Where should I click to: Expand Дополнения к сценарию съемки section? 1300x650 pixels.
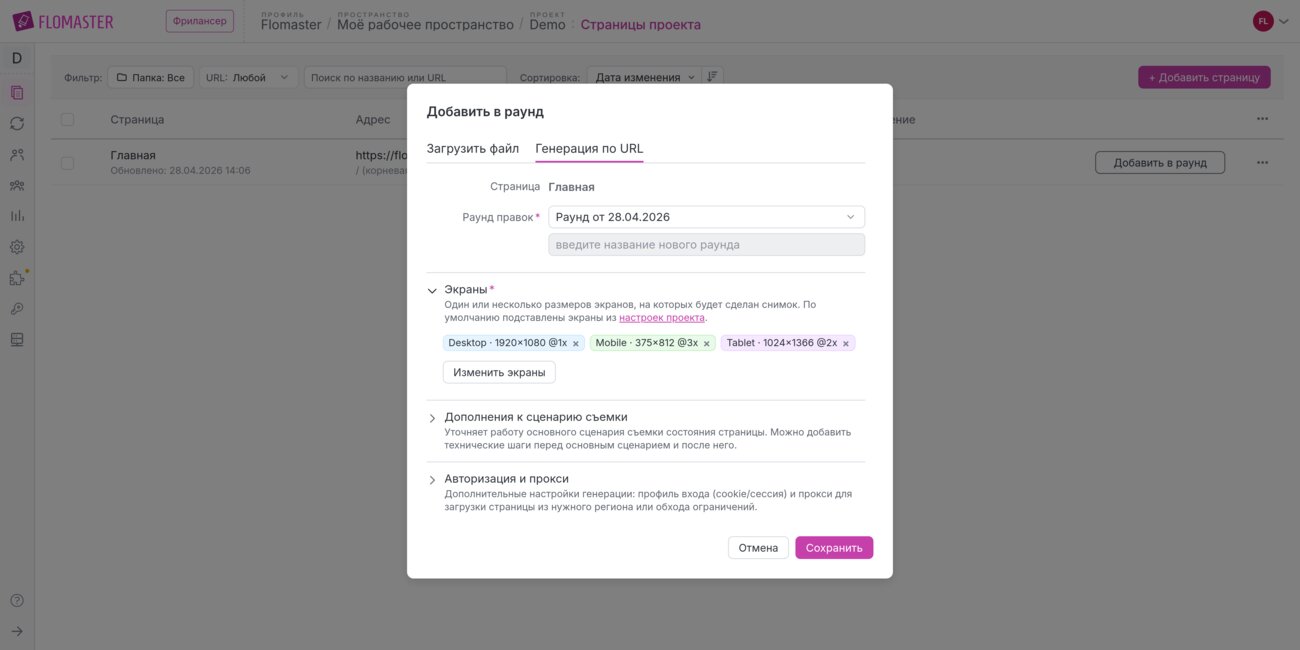point(432,418)
